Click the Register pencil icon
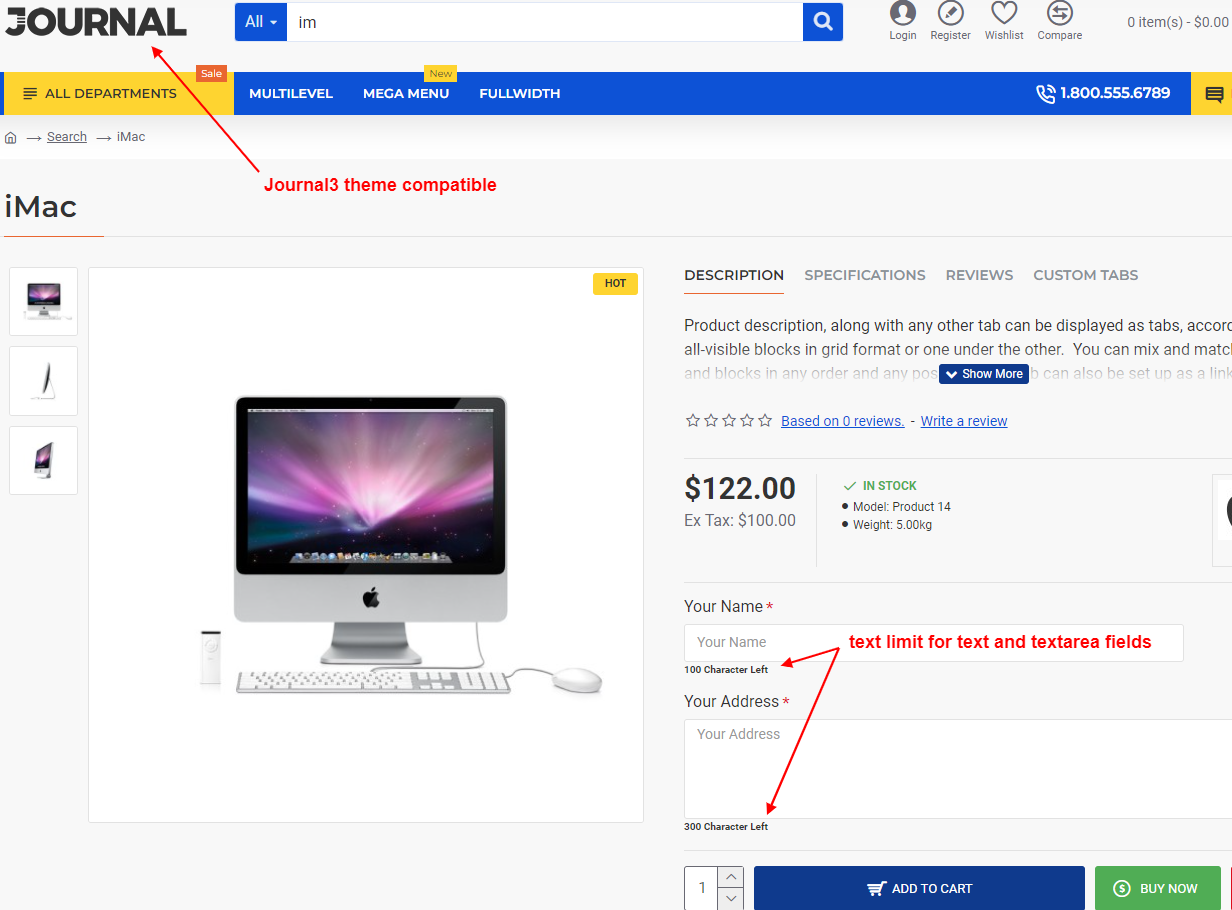The height and width of the screenshot is (910, 1232). click(x=950, y=14)
